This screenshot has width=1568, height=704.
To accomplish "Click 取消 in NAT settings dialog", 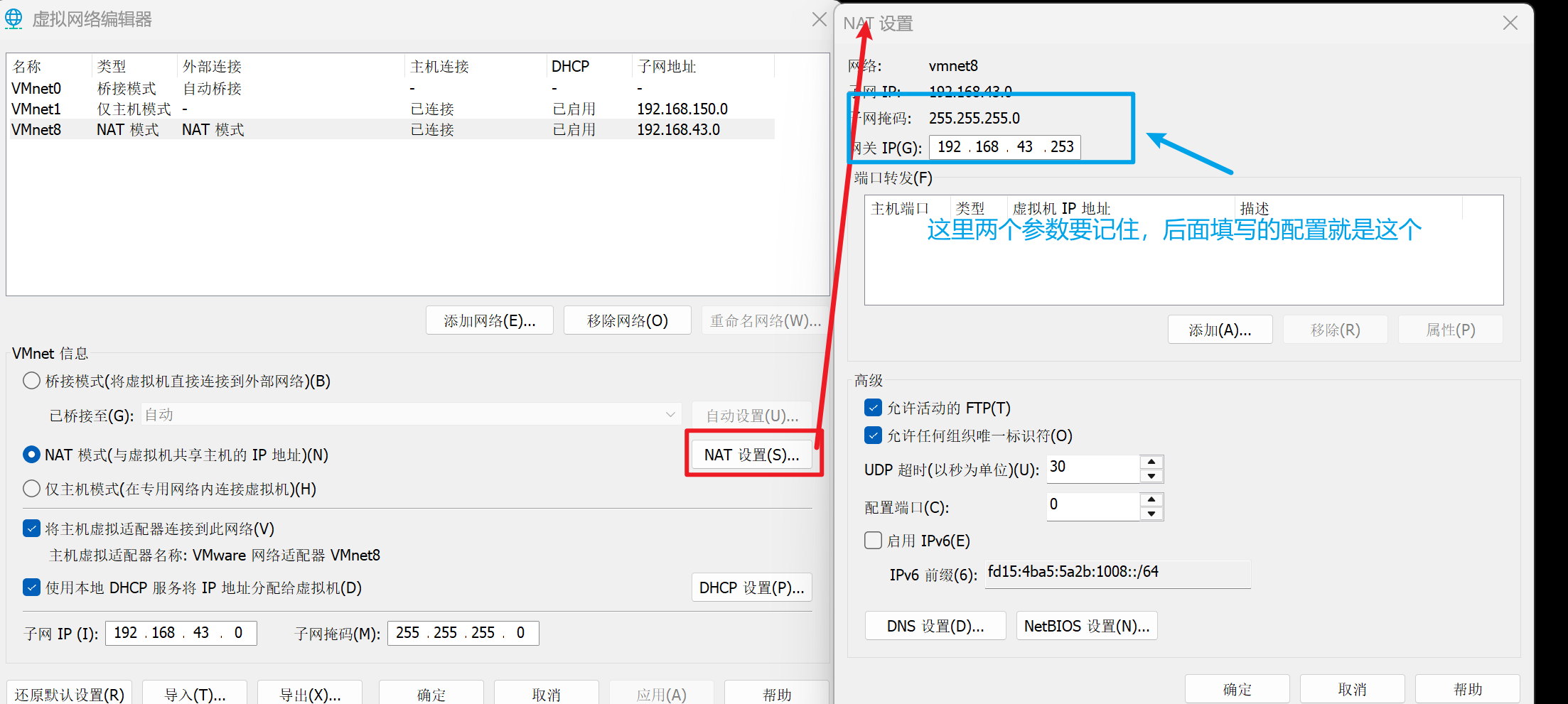I will pos(1353,689).
